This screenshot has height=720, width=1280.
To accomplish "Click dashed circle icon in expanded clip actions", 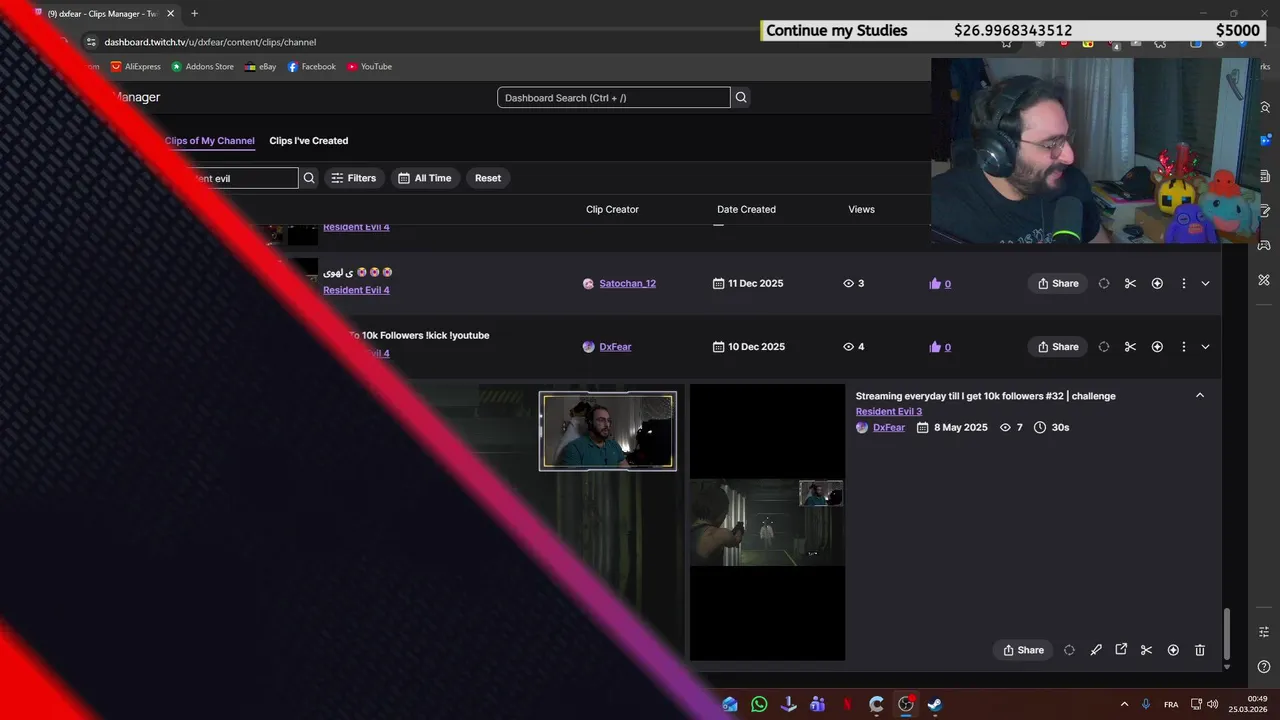I will pyautogui.click(x=1069, y=650).
